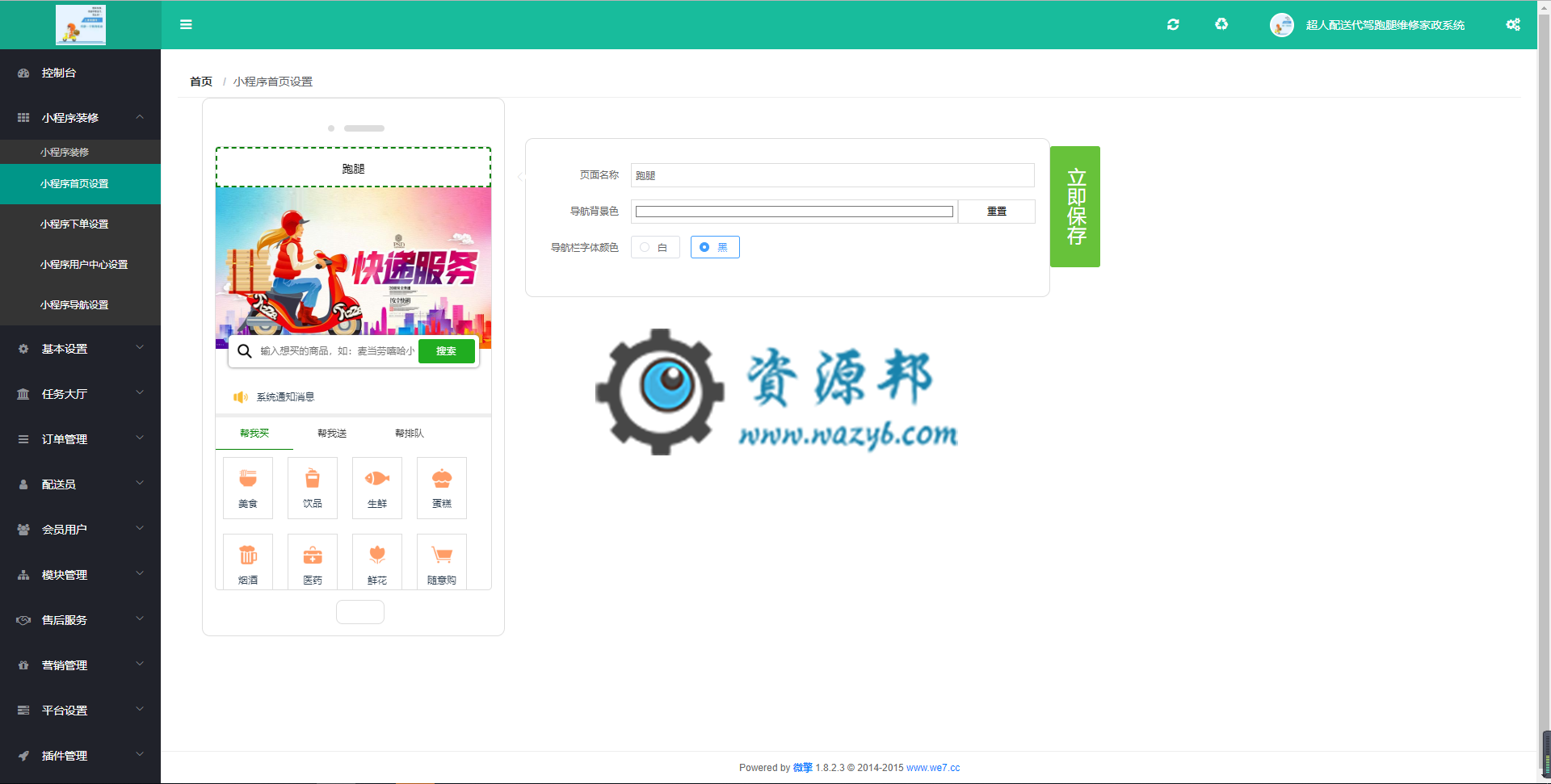The height and width of the screenshot is (784, 1551).
Task: Click the recycle cache icon in top bar
Action: (1221, 24)
